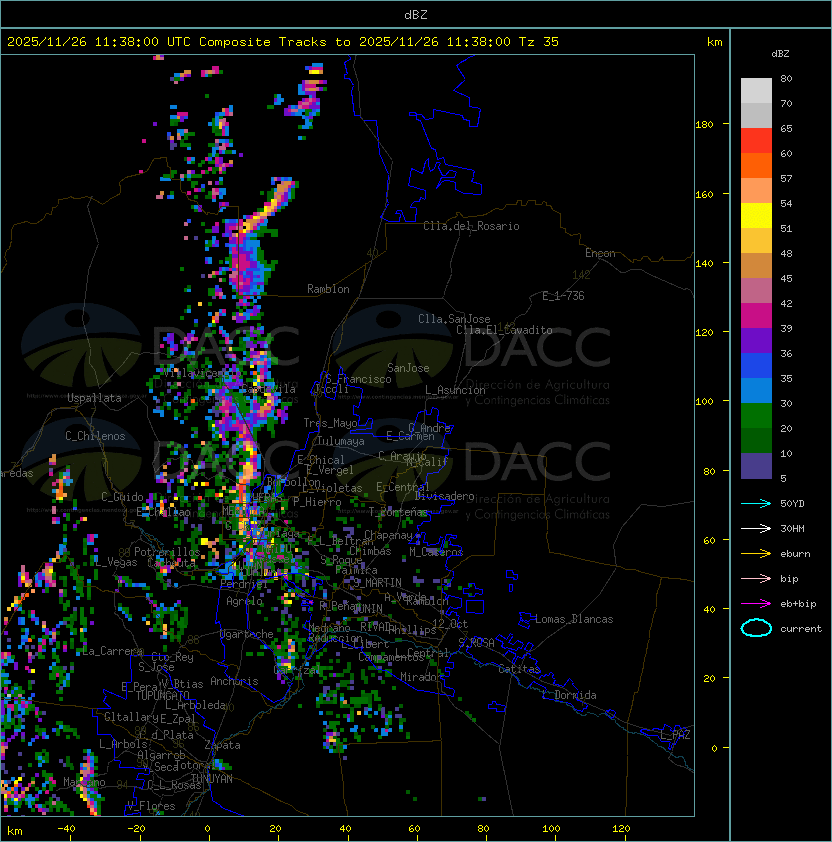Click the '120' value on horizontal km axis
Image resolution: width=832 pixels, height=842 pixels.
[x=621, y=829]
